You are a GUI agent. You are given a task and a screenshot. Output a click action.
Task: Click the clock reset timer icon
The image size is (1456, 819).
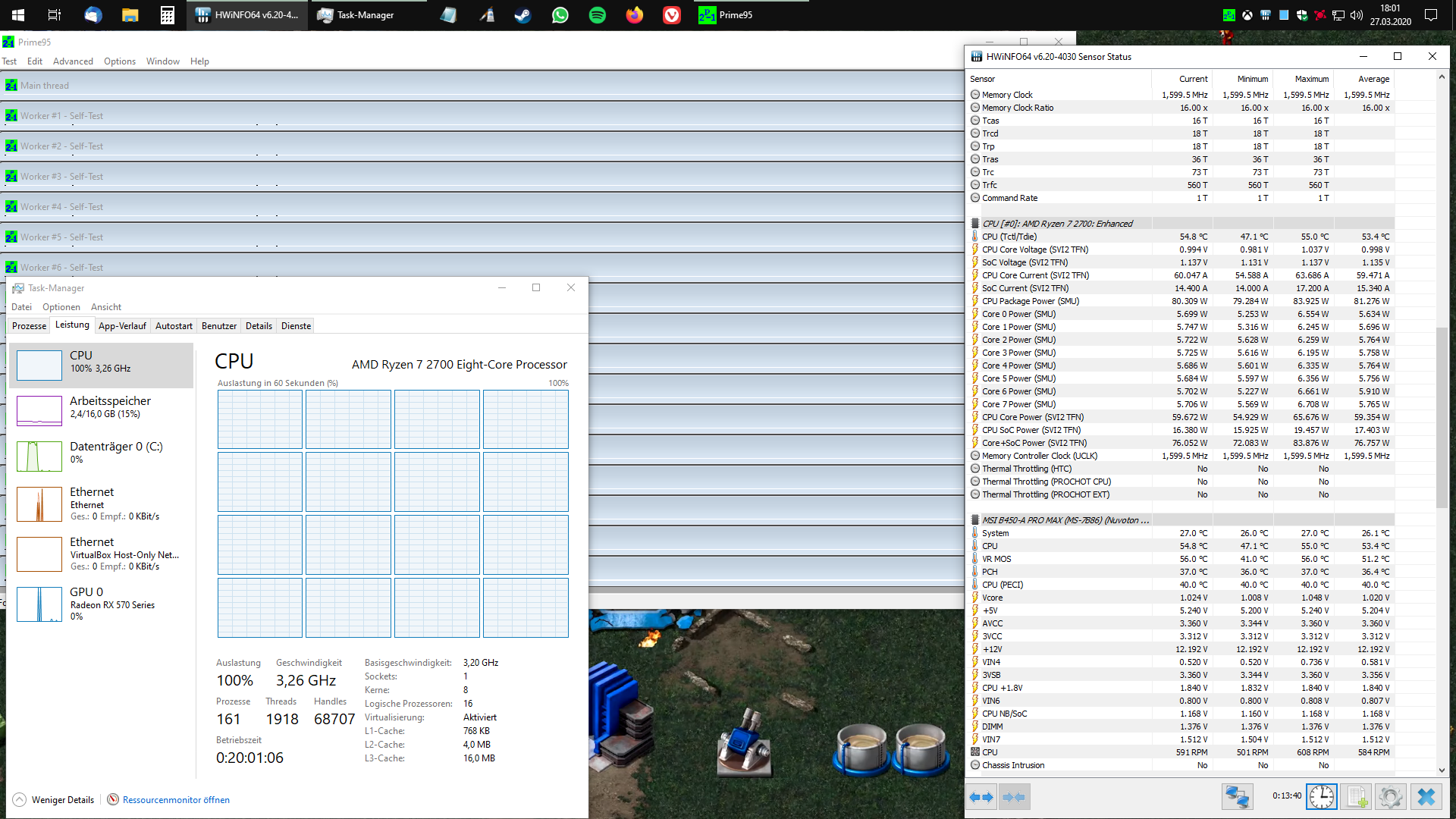(x=1321, y=797)
